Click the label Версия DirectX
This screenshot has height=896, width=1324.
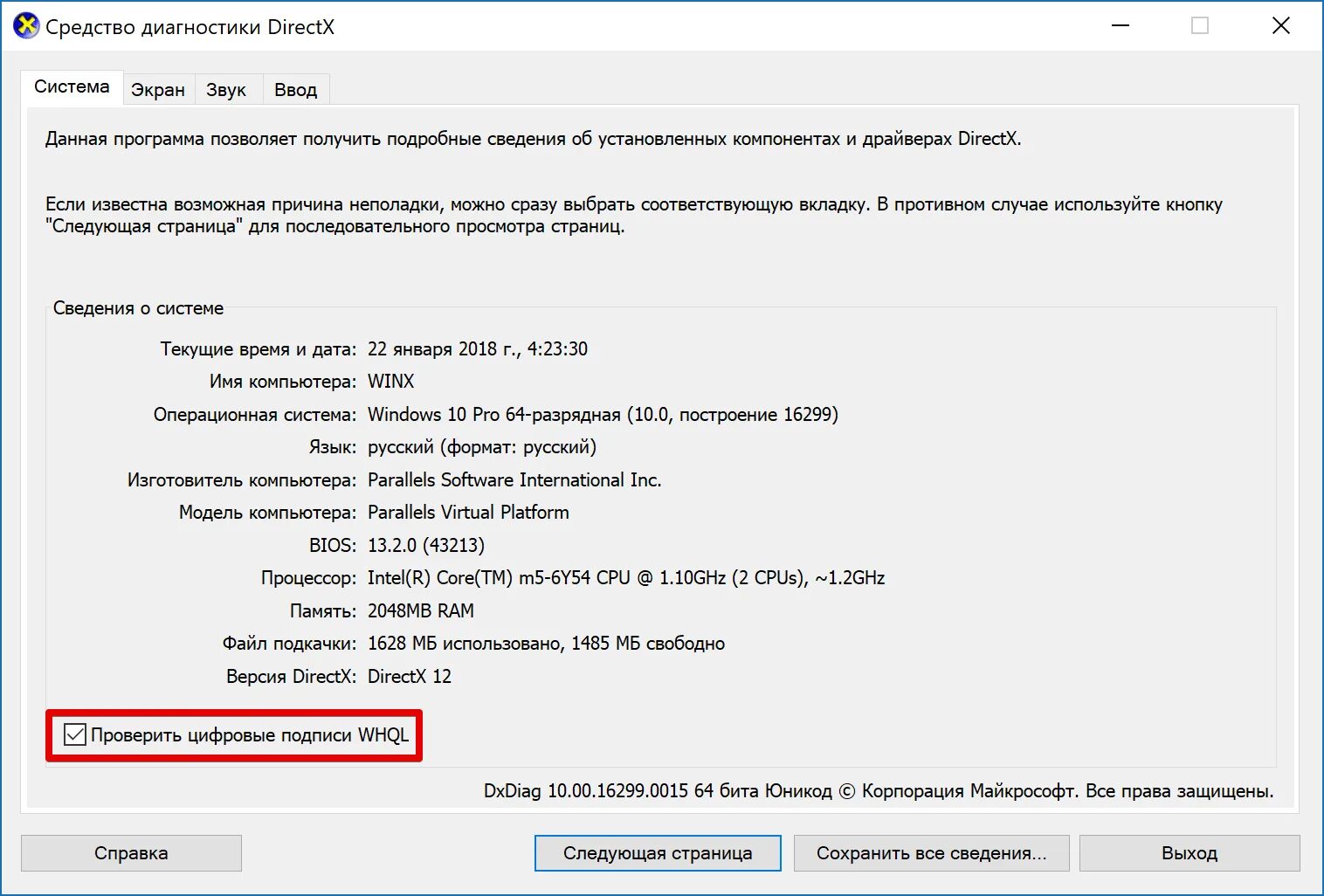pos(292,677)
